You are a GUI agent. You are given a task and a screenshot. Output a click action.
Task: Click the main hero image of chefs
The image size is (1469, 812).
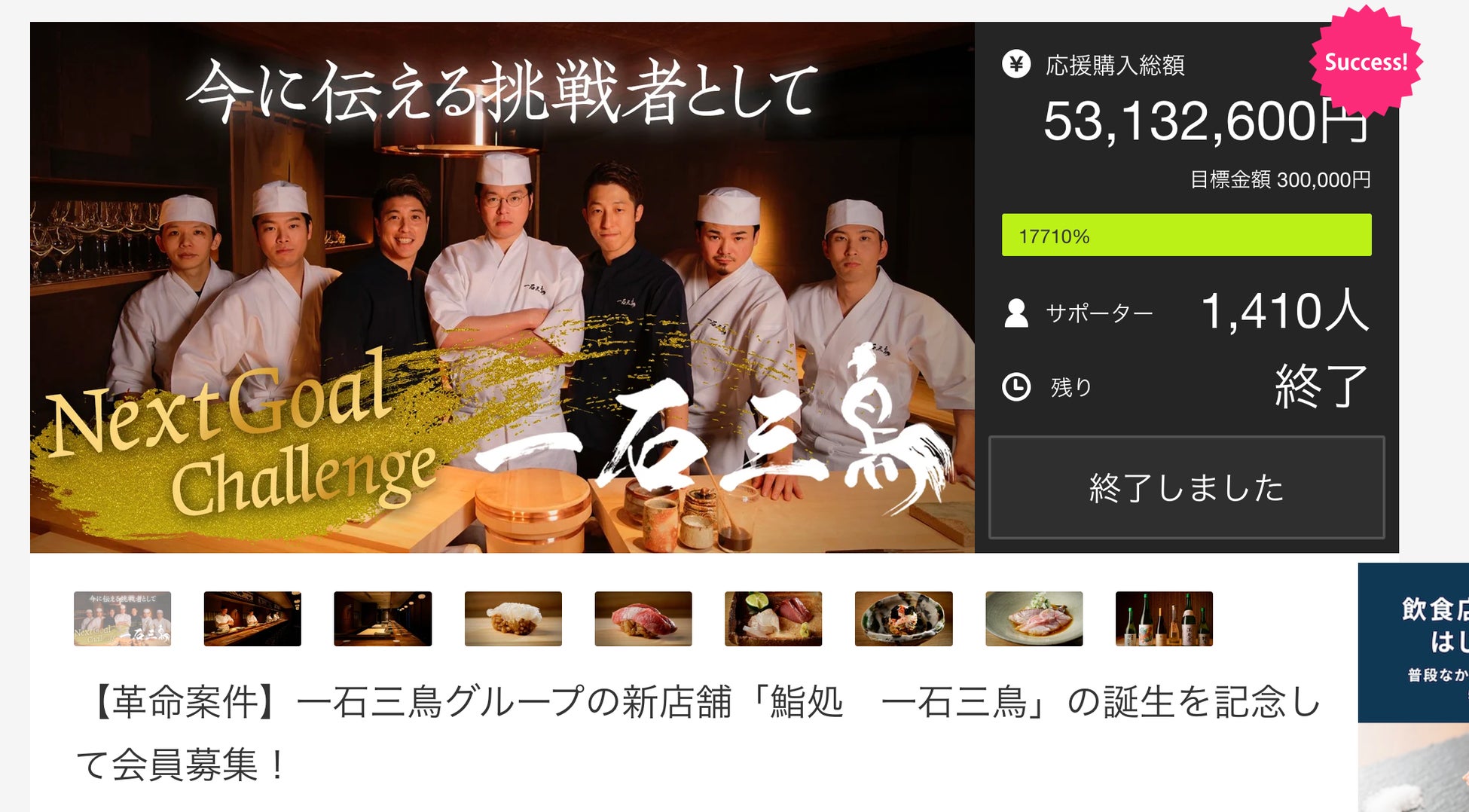point(502,287)
